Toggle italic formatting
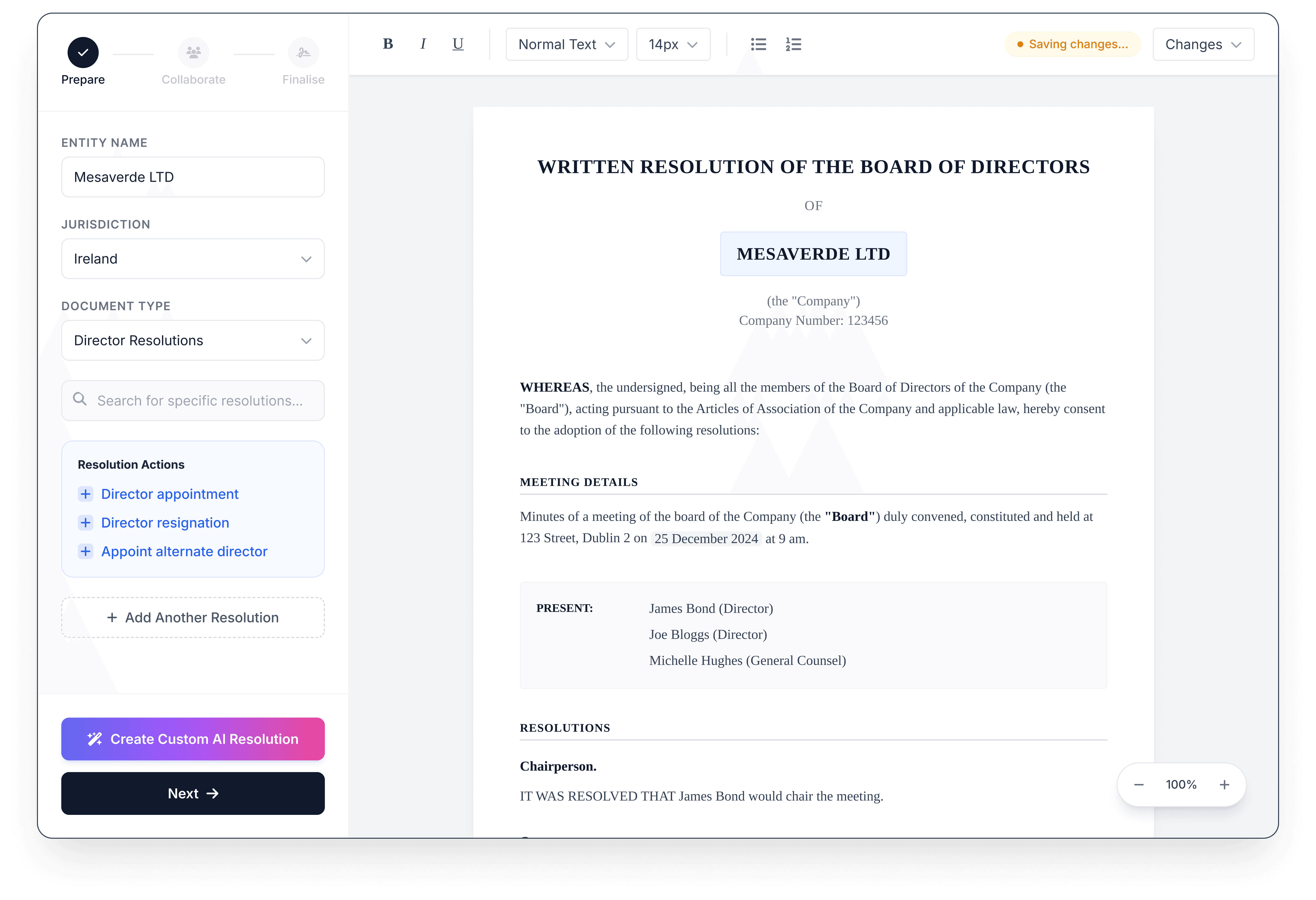This screenshot has width=1316, height=900. [x=423, y=44]
